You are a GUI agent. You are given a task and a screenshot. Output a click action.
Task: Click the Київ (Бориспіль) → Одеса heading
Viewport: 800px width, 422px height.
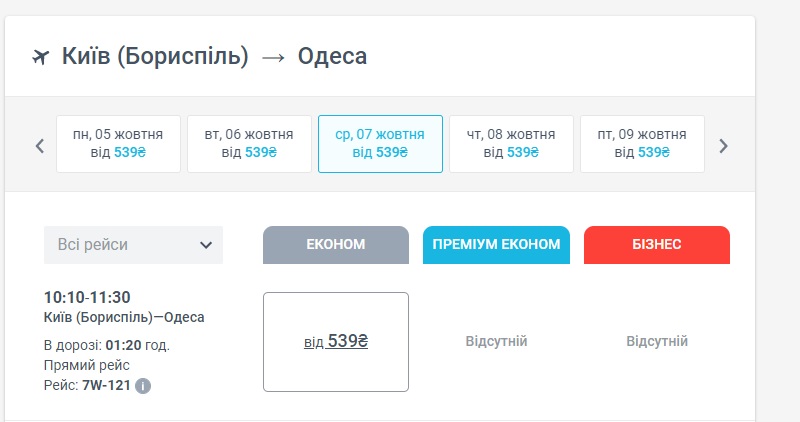pyautogui.click(x=214, y=56)
